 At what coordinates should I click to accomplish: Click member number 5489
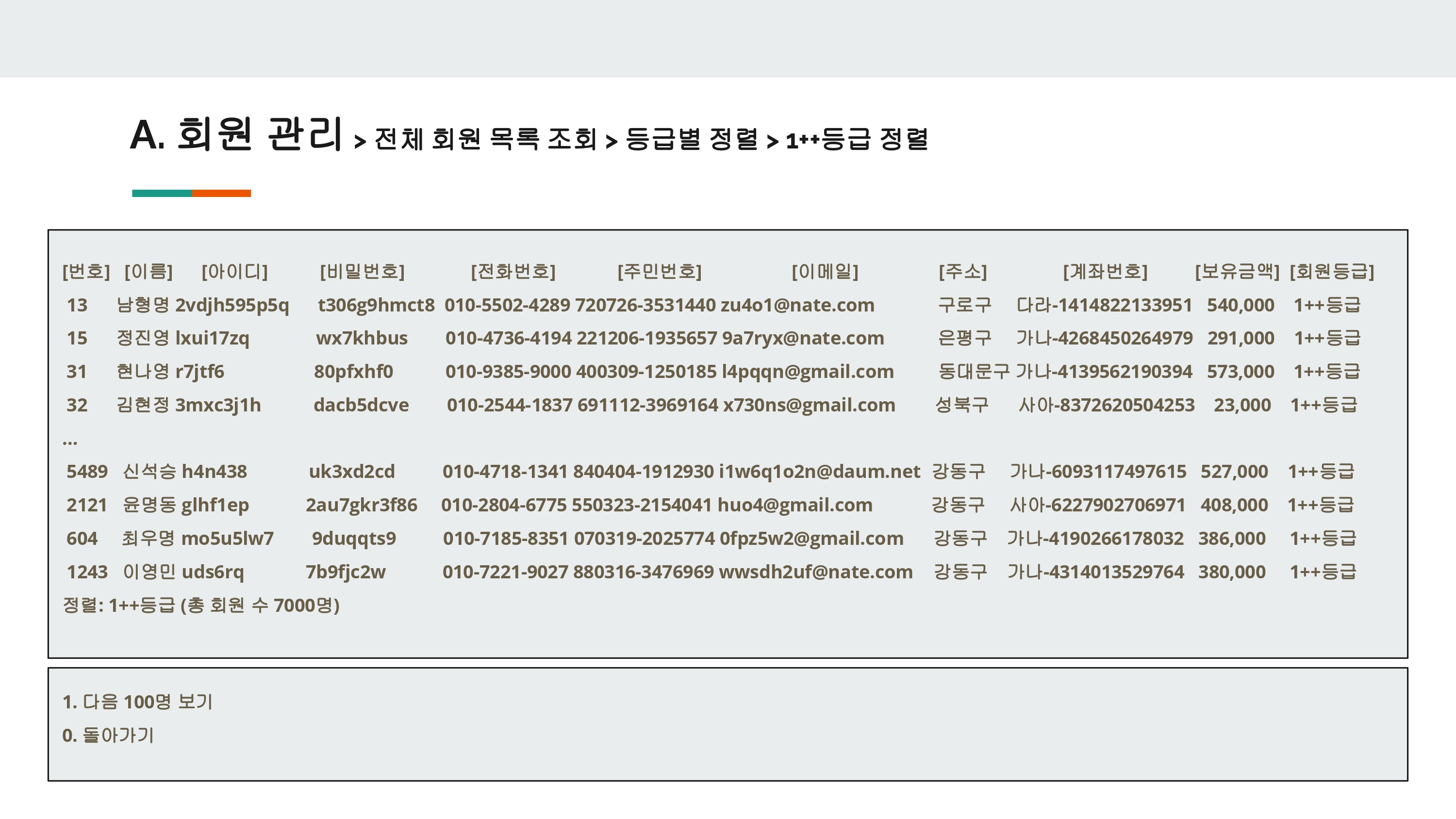point(87,472)
